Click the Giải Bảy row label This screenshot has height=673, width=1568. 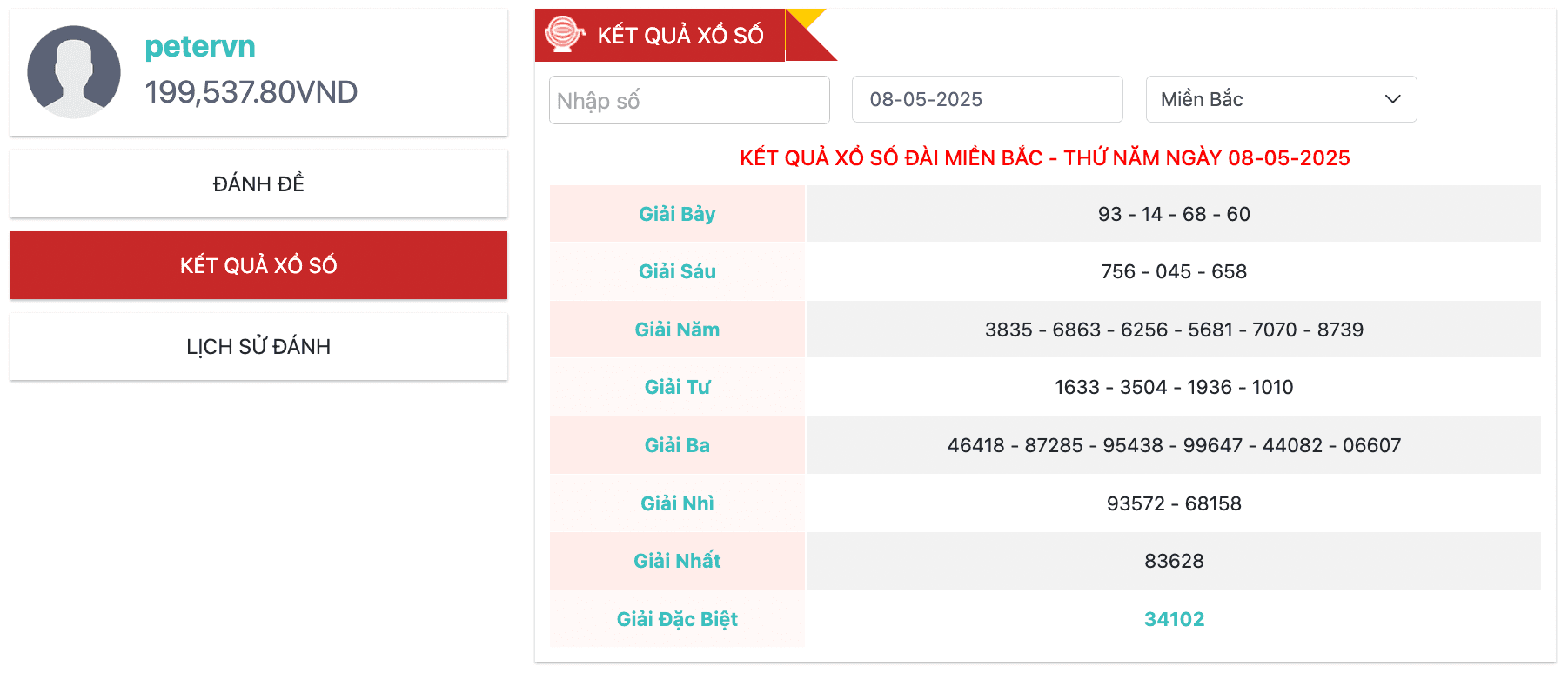(677, 214)
